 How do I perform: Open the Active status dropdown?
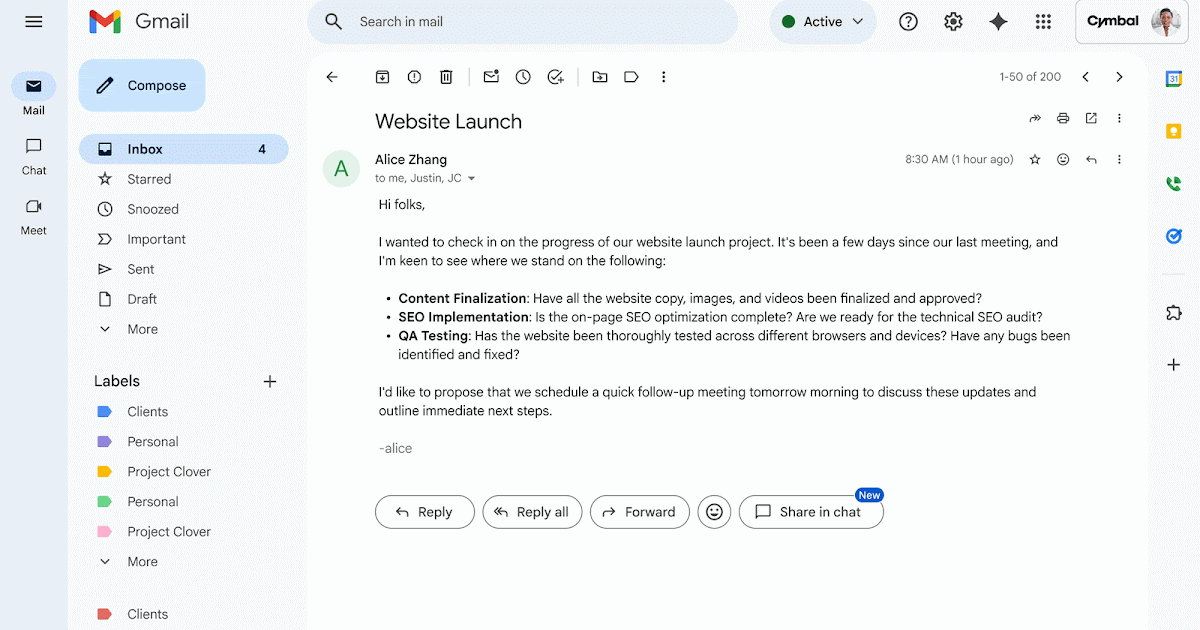pyautogui.click(x=822, y=22)
